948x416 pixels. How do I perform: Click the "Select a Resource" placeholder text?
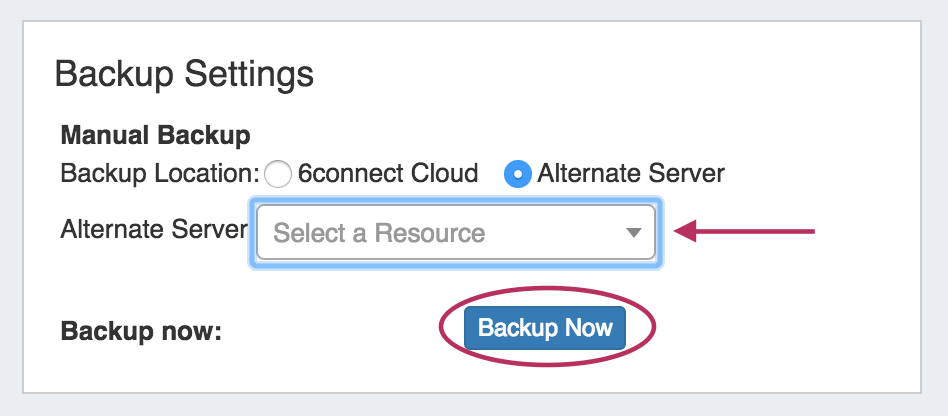coord(379,233)
